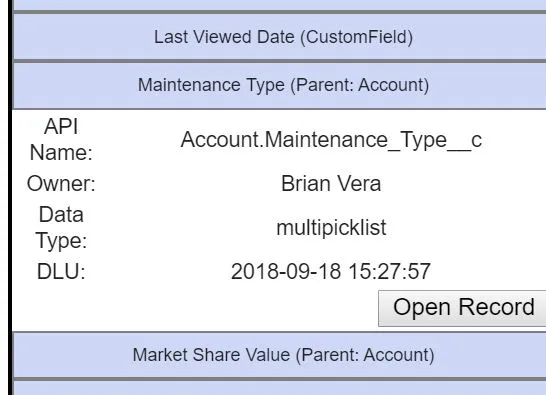Click the API Name: label
Screen dimensions: 546x395
pos(61,140)
